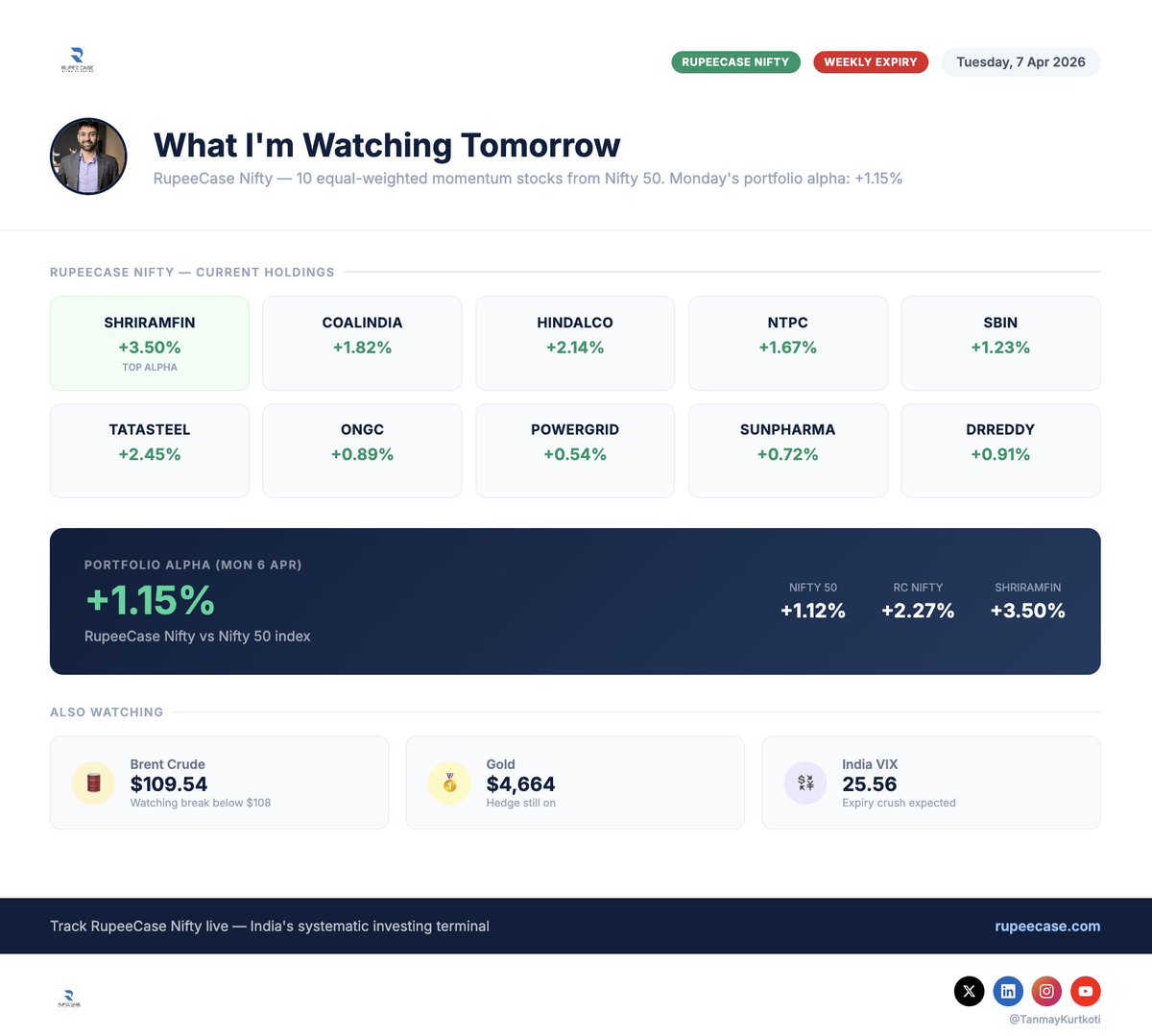Select the NTPC holding card

coord(788,344)
